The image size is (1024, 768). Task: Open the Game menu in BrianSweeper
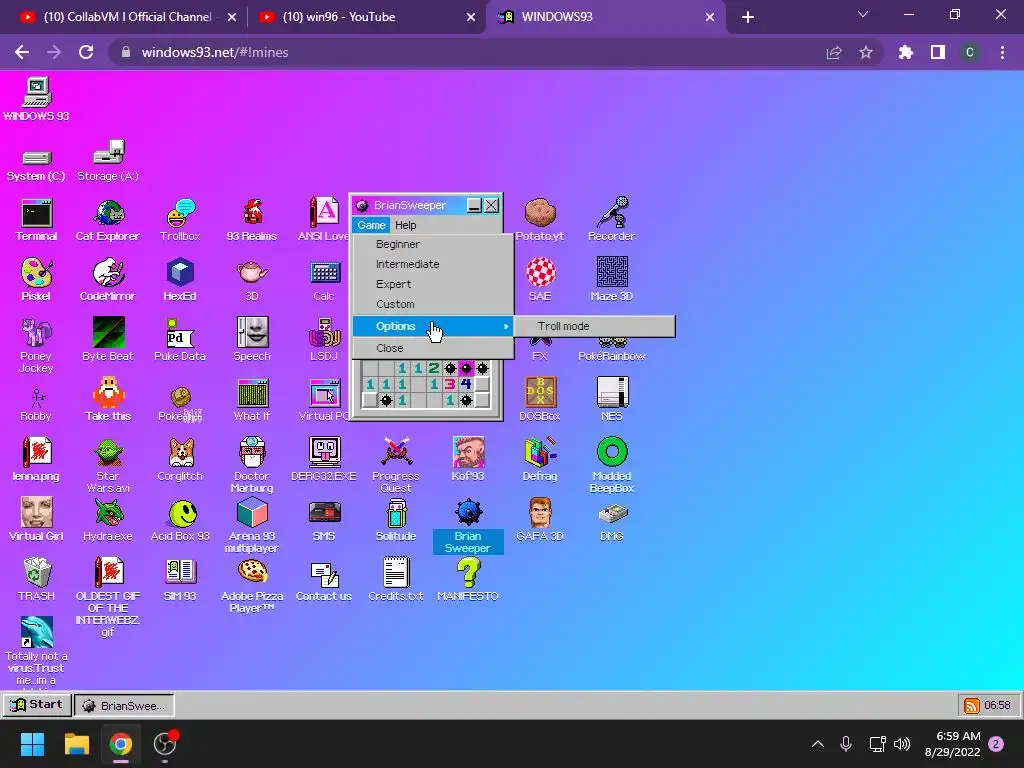371,225
